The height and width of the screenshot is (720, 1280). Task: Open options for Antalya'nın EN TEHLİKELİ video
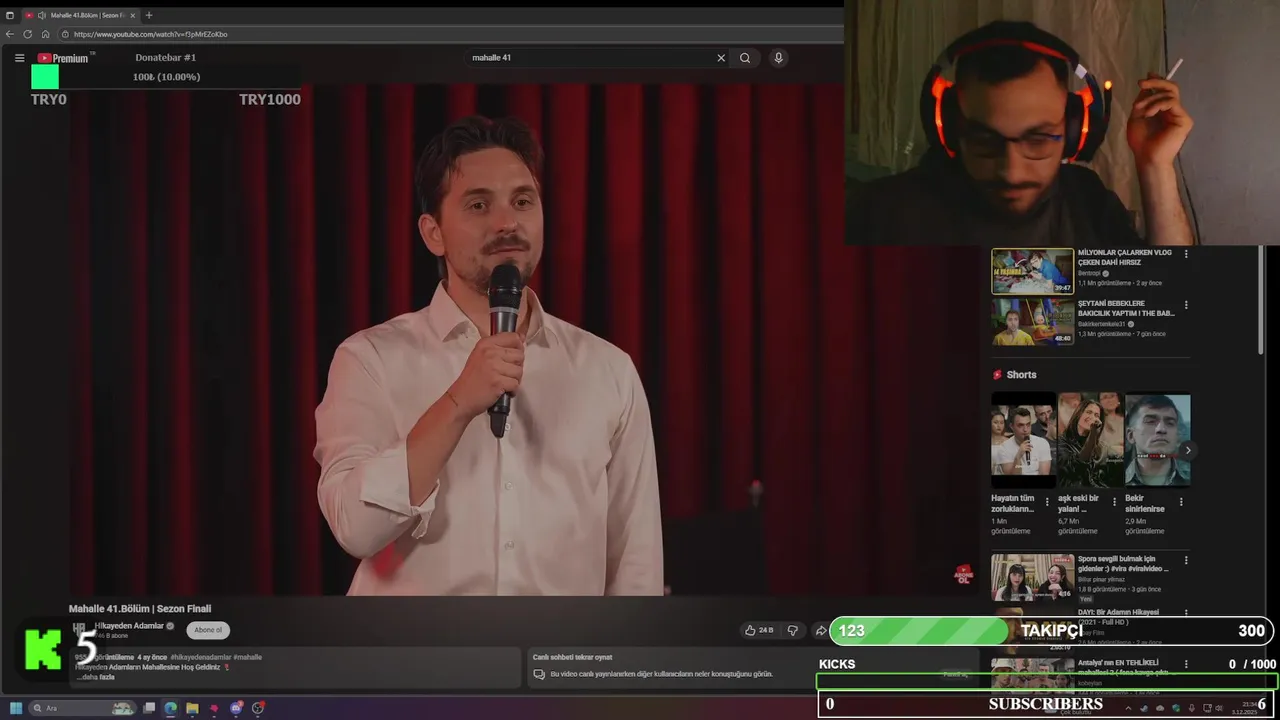pos(1186,663)
